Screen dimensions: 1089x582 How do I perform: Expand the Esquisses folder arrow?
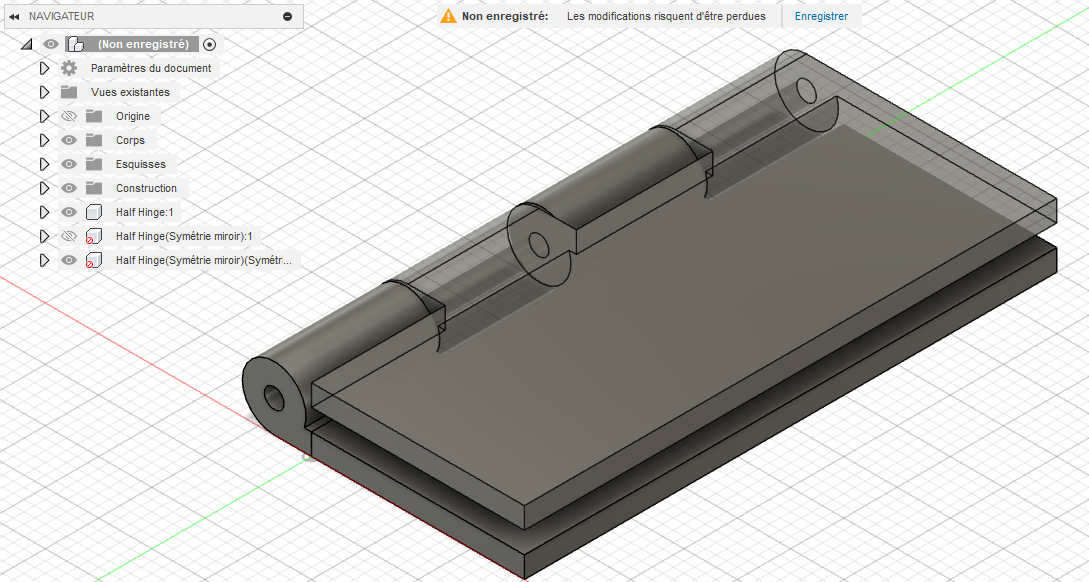(44, 163)
